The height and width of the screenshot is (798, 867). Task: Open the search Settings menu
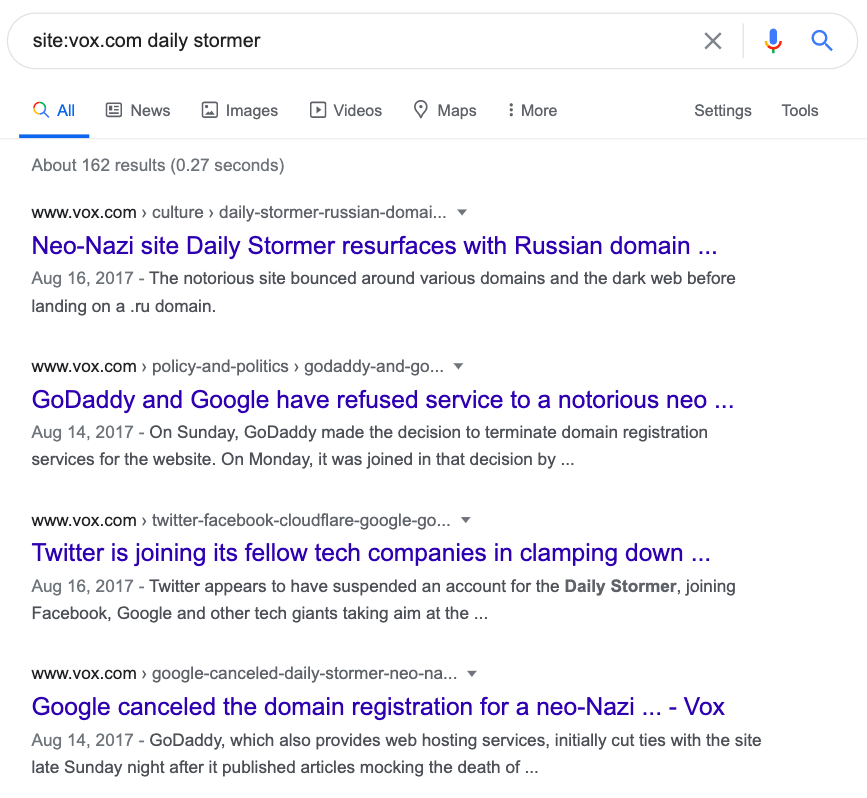coord(722,111)
